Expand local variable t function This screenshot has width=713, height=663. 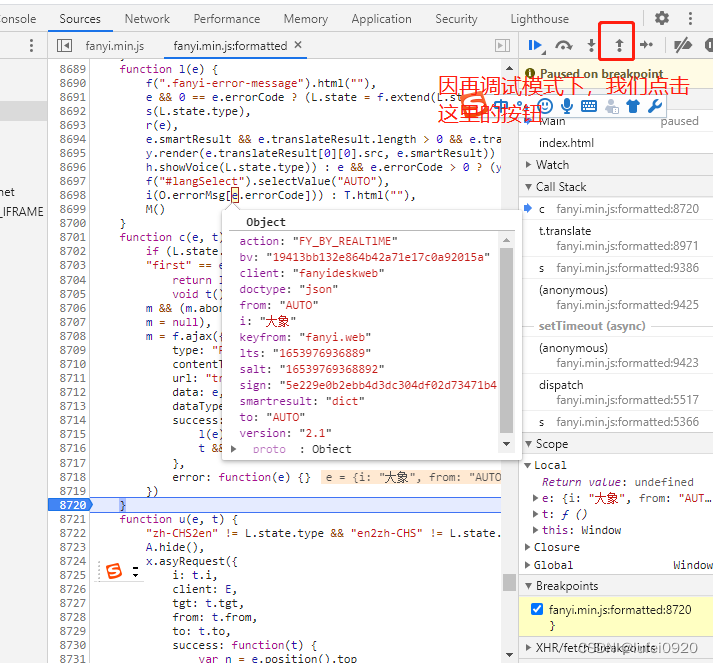pos(536,514)
